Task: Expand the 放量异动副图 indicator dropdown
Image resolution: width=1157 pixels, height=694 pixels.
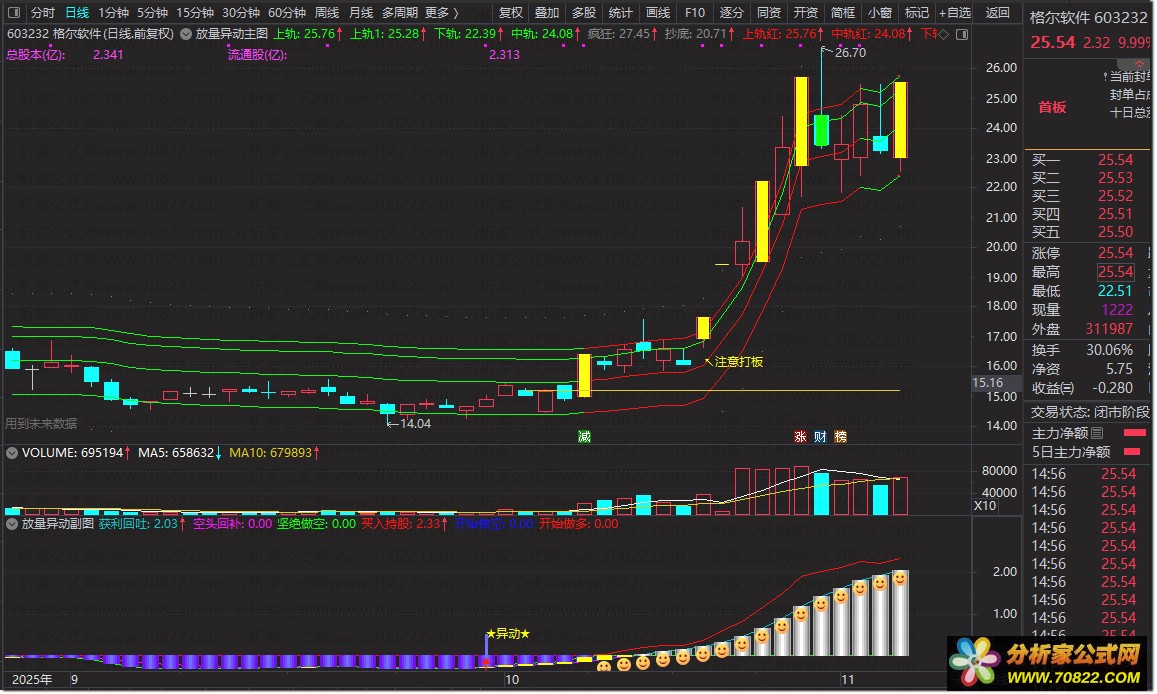Action: (x=12, y=524)
